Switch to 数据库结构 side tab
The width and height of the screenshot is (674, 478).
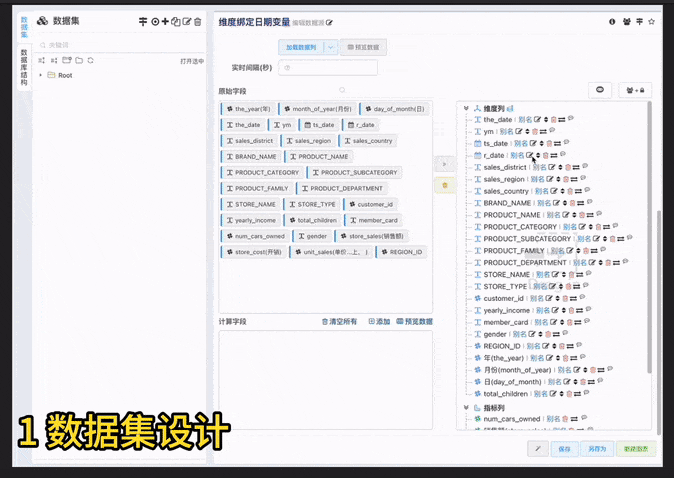pos(24,70)
